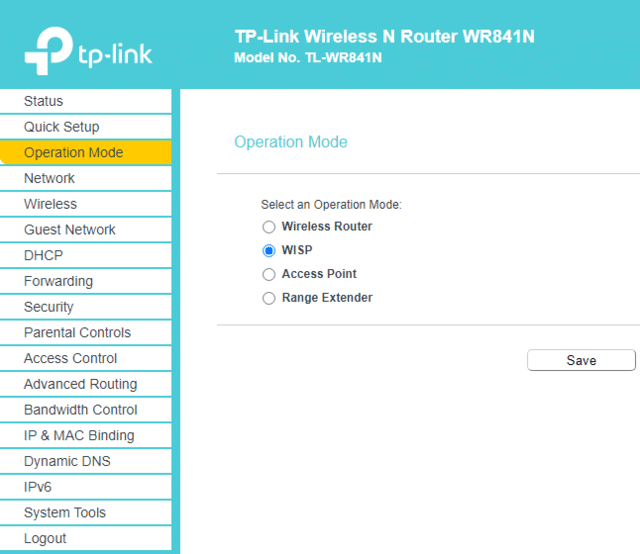
Task: Select the Wireless Router radio button
Action: pos(269,227)
